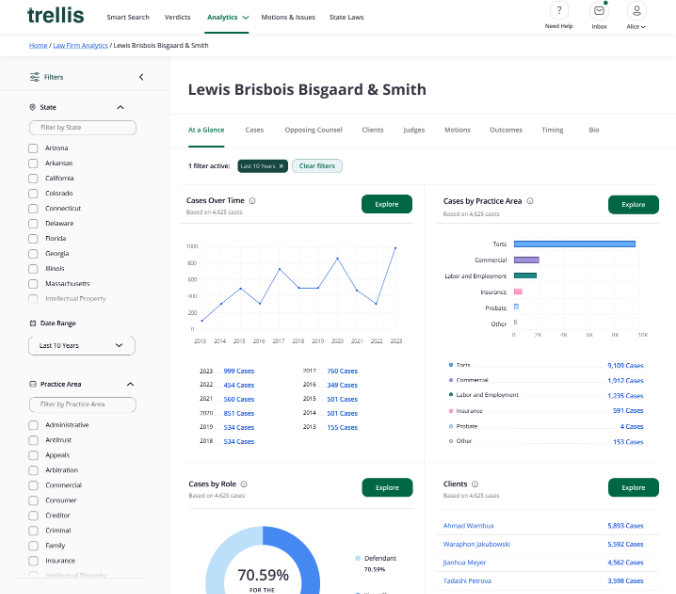Click the trellis logo

(56, 16)
